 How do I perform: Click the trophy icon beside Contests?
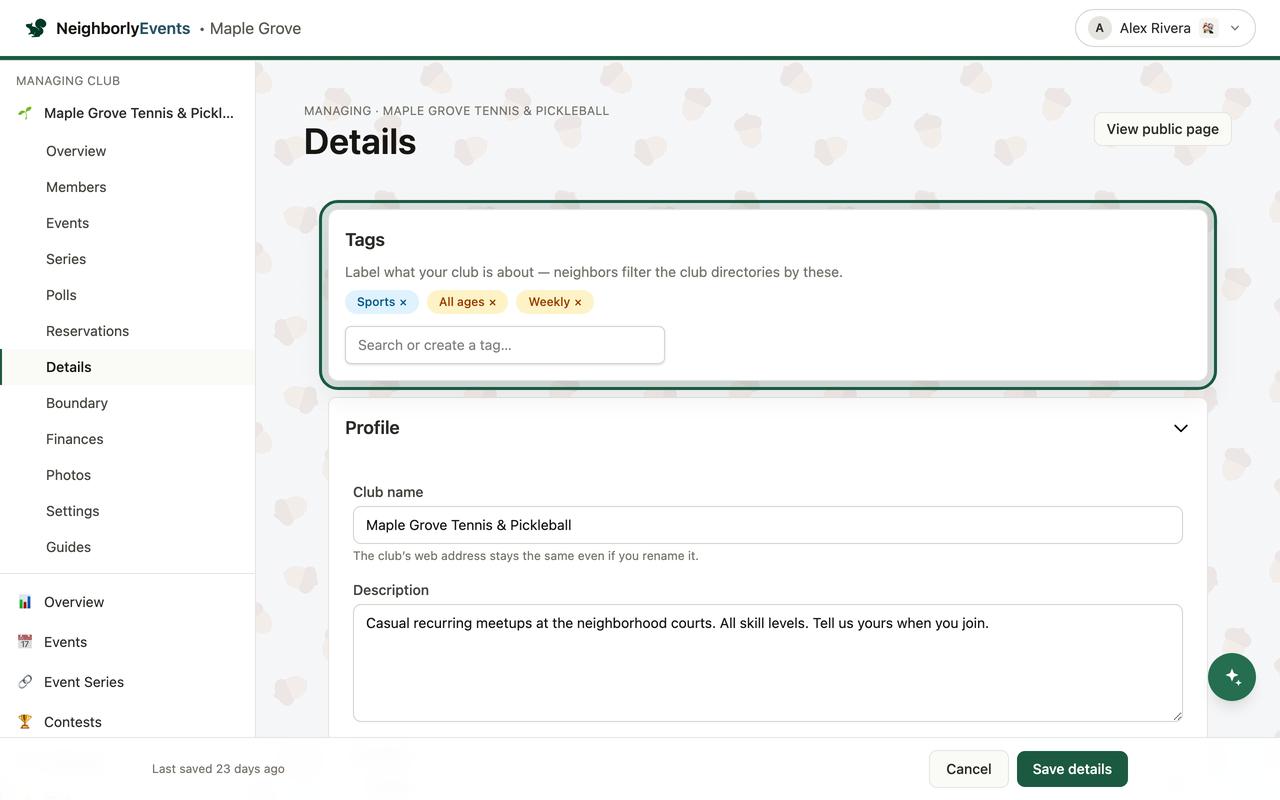tap(25, 722)
